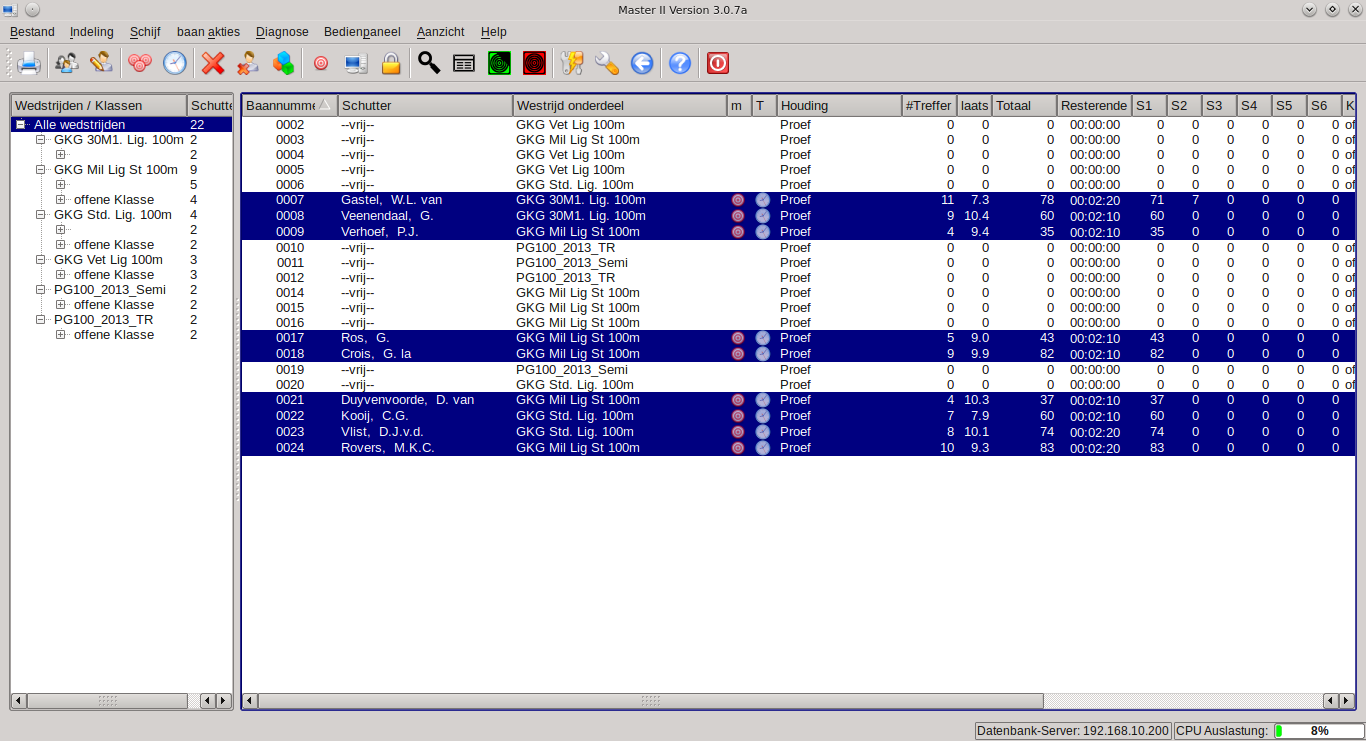1366x741 pixels.
Task: Click the three red targets toolbar icon
Action: pos(140,64)
